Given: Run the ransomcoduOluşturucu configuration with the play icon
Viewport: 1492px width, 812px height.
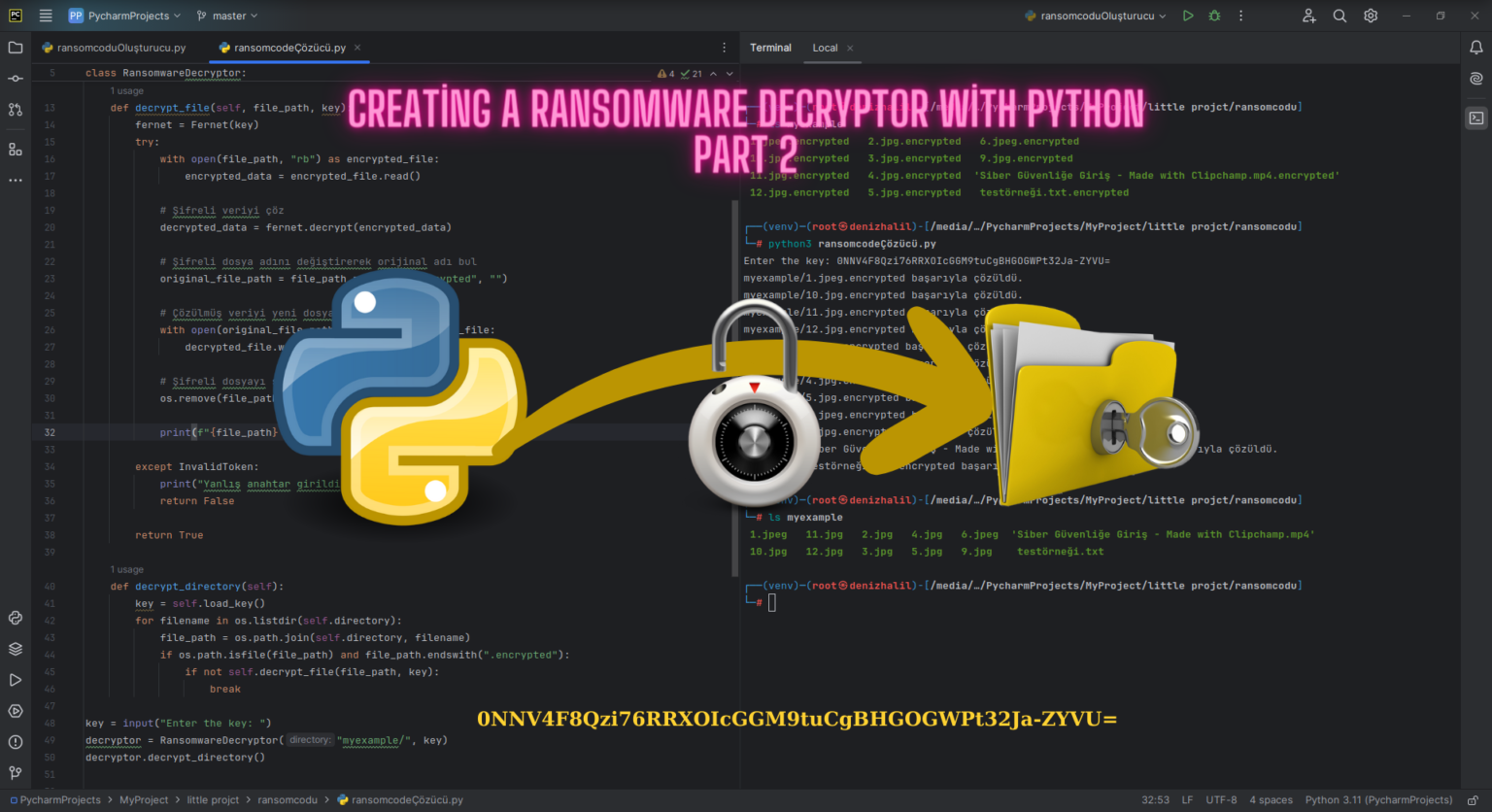Looking at the screenshot, I should (x=1188, y=16).
